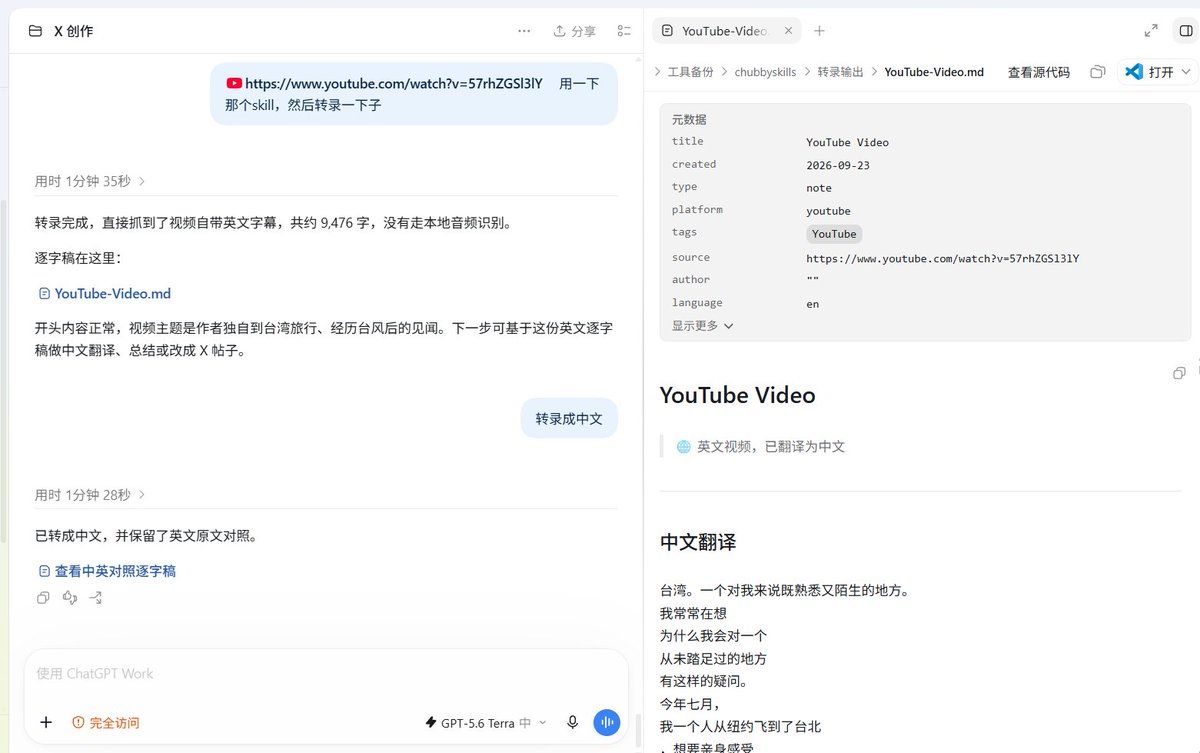Viewport: 1200px width, 753px height.
Task: Expand breadcrumb chevron before 工具备份
Action: click(657, 72)
